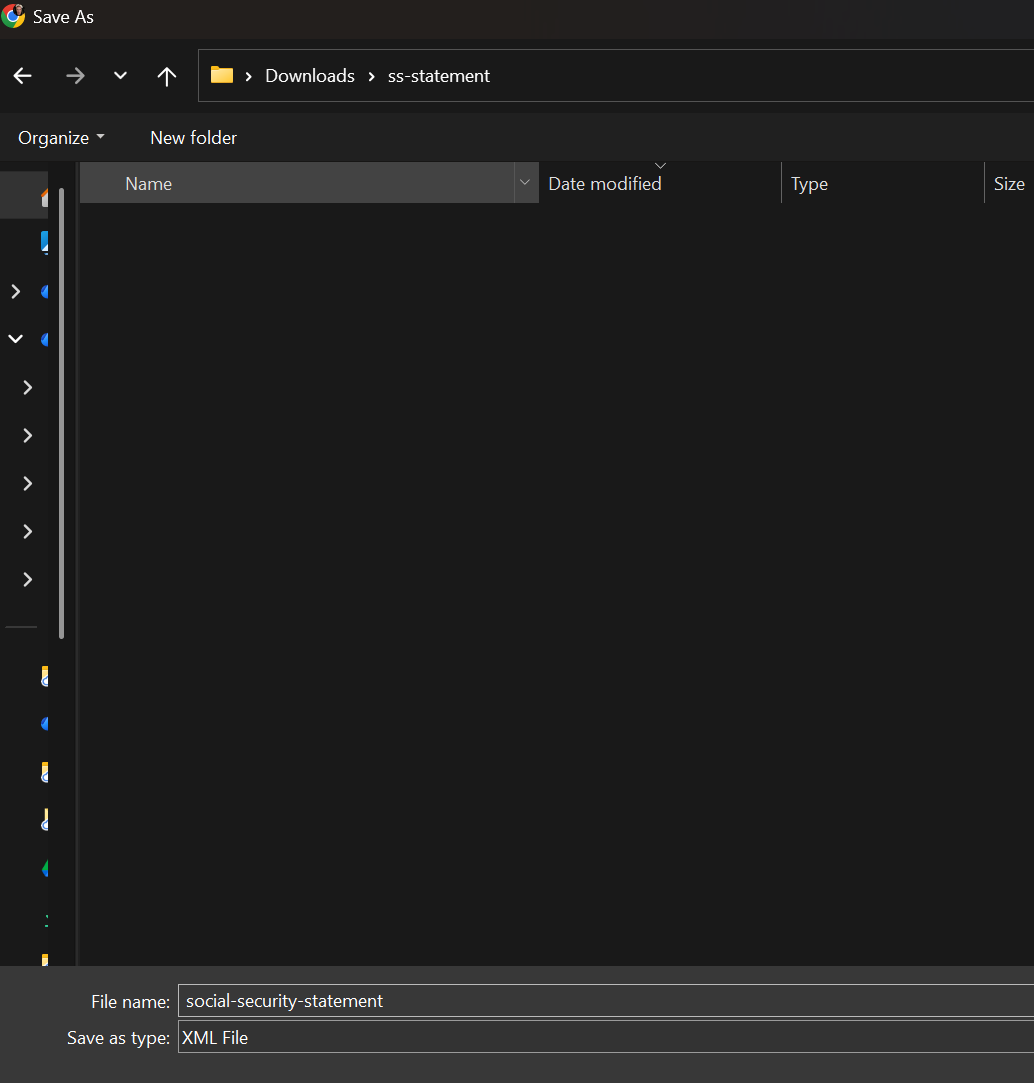Open the recent locations dropdown arrow
This screenshot has height=1083, width=1034.
pos(120,75)
